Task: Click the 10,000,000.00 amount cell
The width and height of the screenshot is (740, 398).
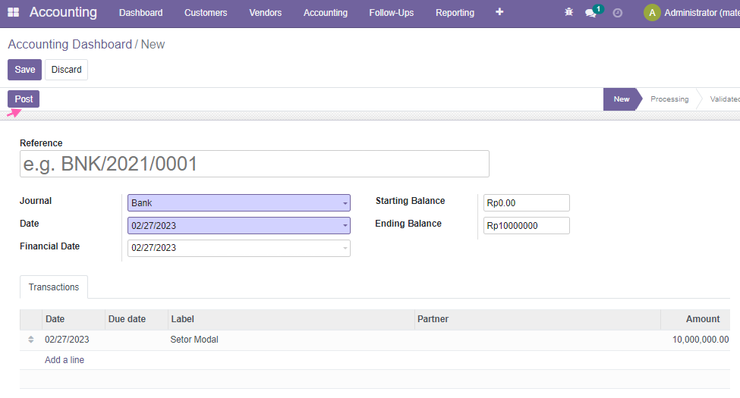Action: [x=700, y=339]
